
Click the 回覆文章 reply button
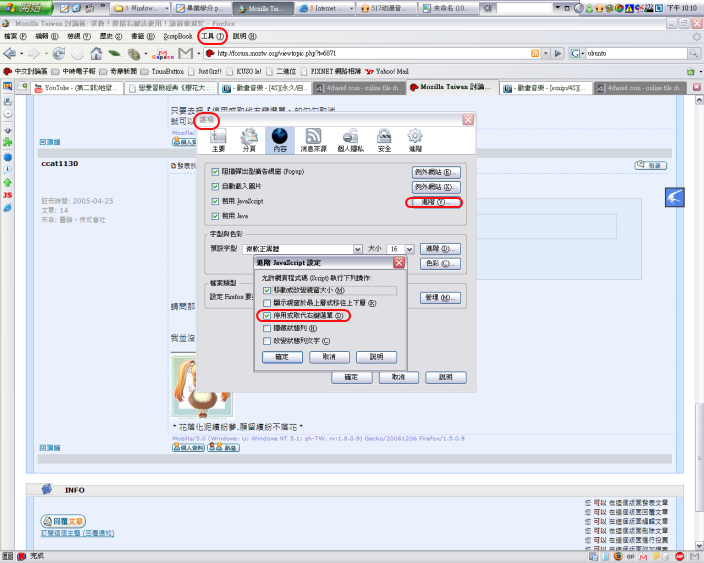(63, 521)
